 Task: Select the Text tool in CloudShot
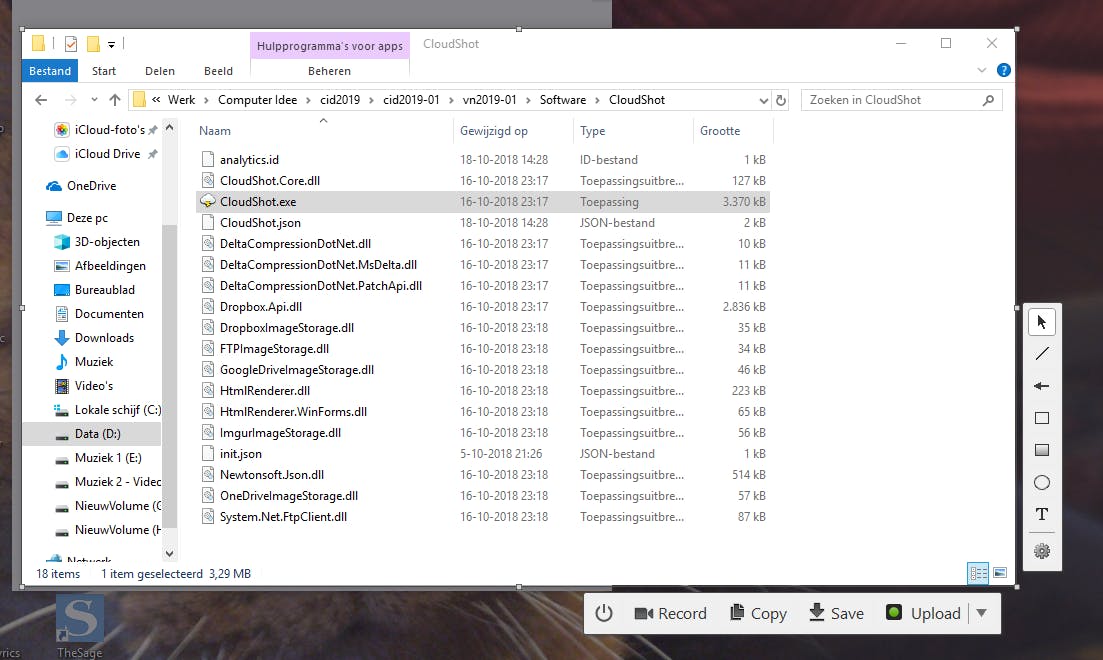click(x=1042, y=514)
